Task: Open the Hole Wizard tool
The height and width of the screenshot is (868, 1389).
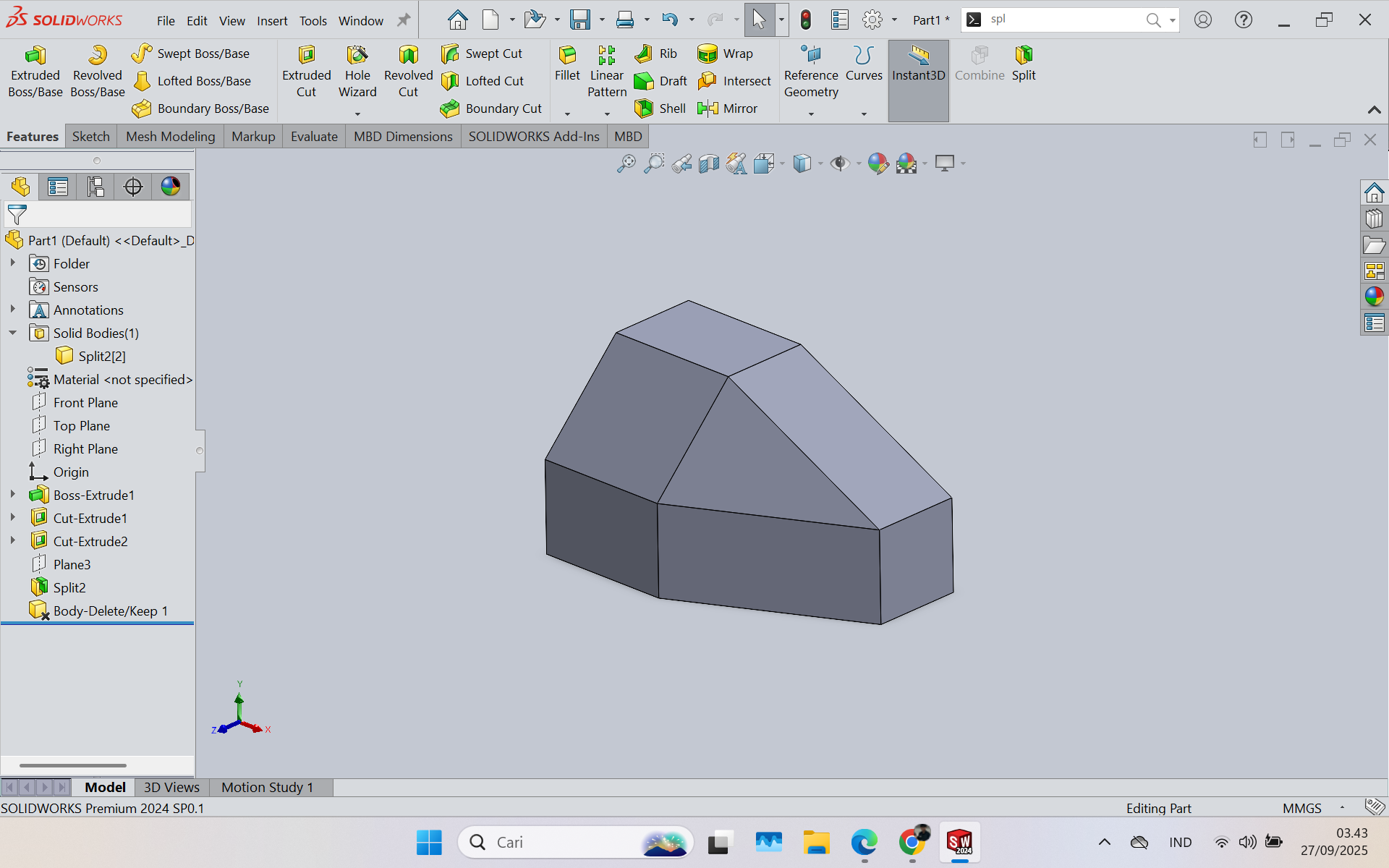Action: pyautogui.click(x=357, y=56)
